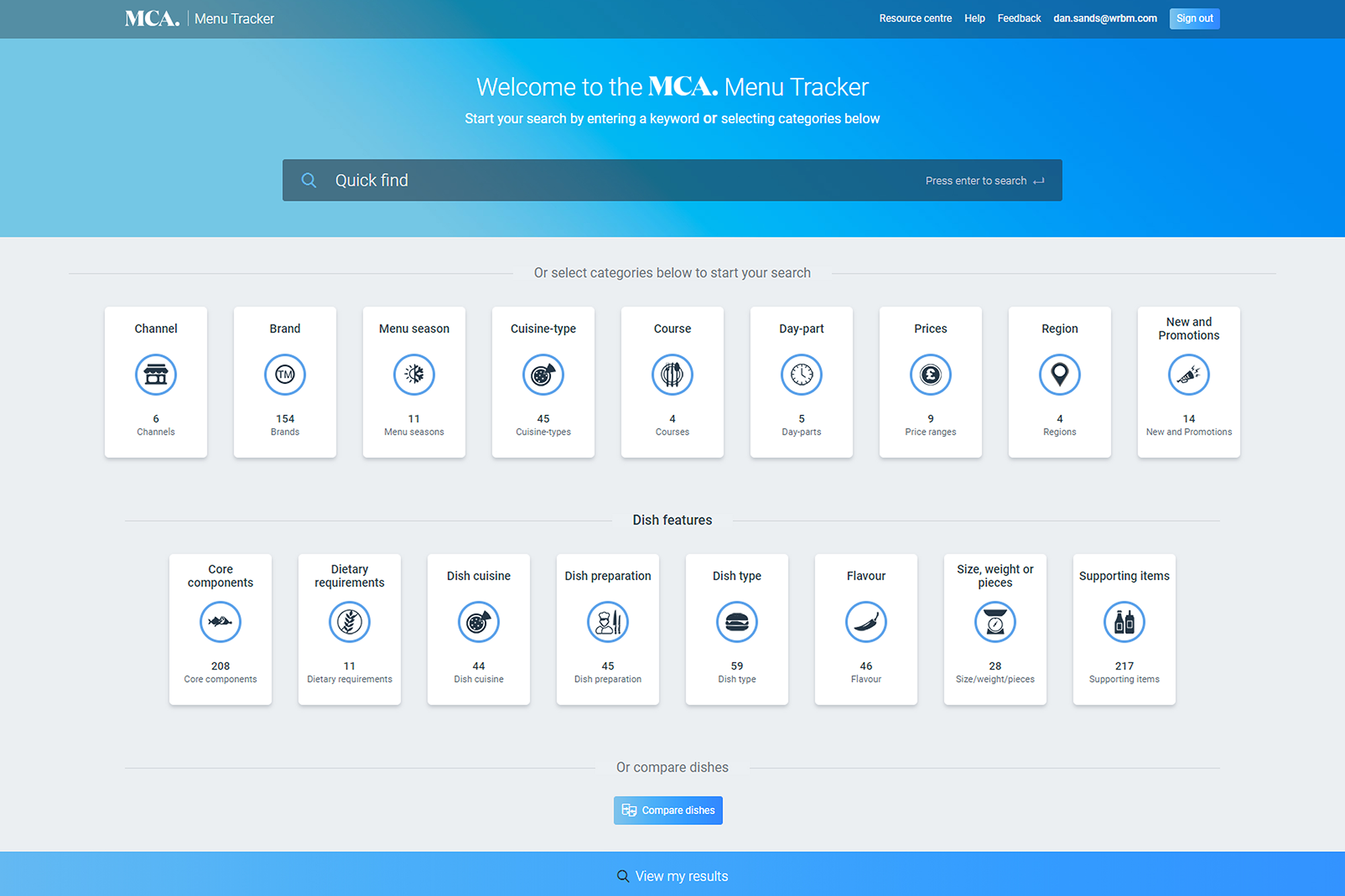Select the Flavour chilli pepper icon
This screenshot has height=896, width=1345.
866,622
